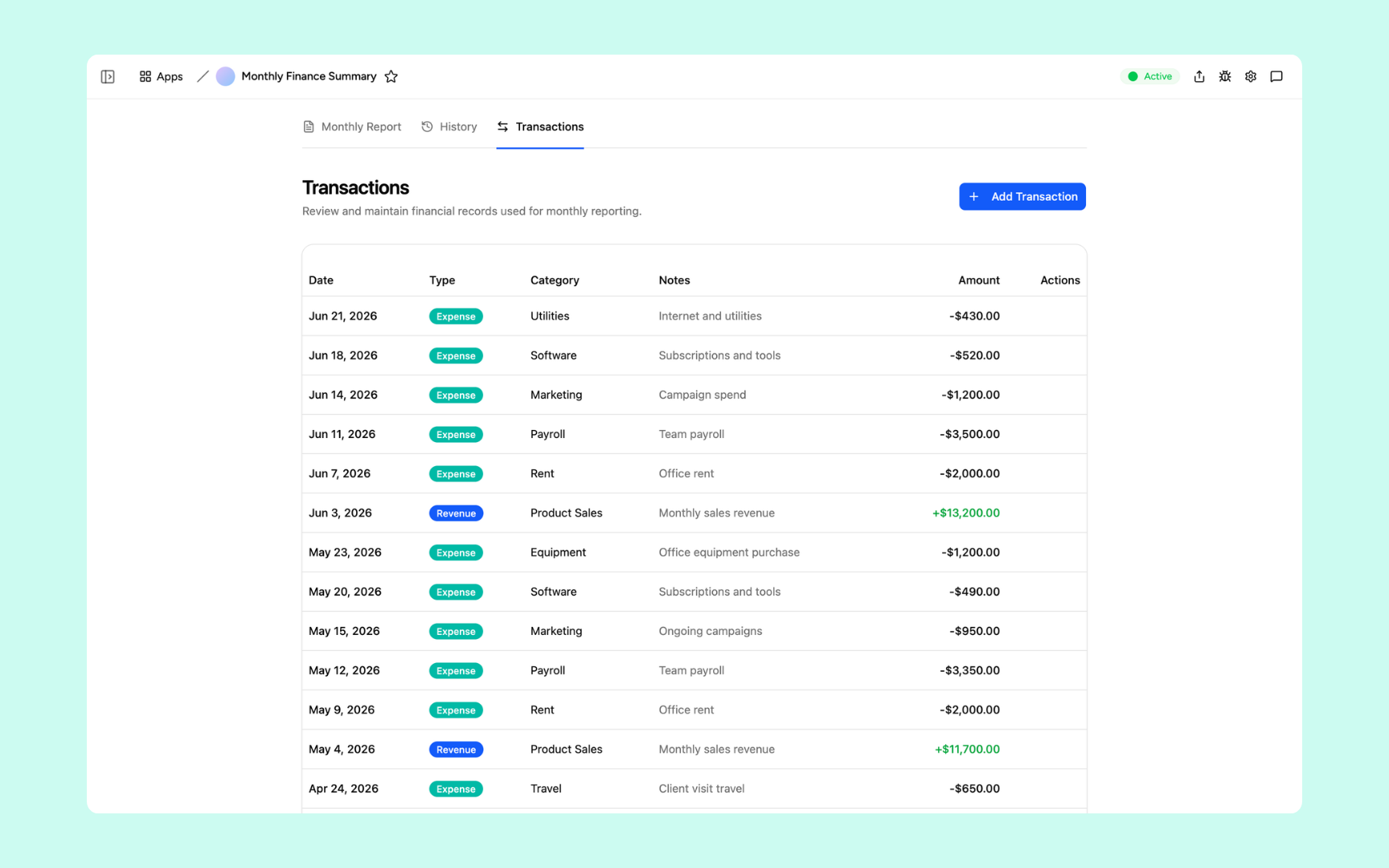Image resolution: width=1389 pixels, height=868 pixels.
Task: Click the -$520.00 amount
Action: [974, 355]
